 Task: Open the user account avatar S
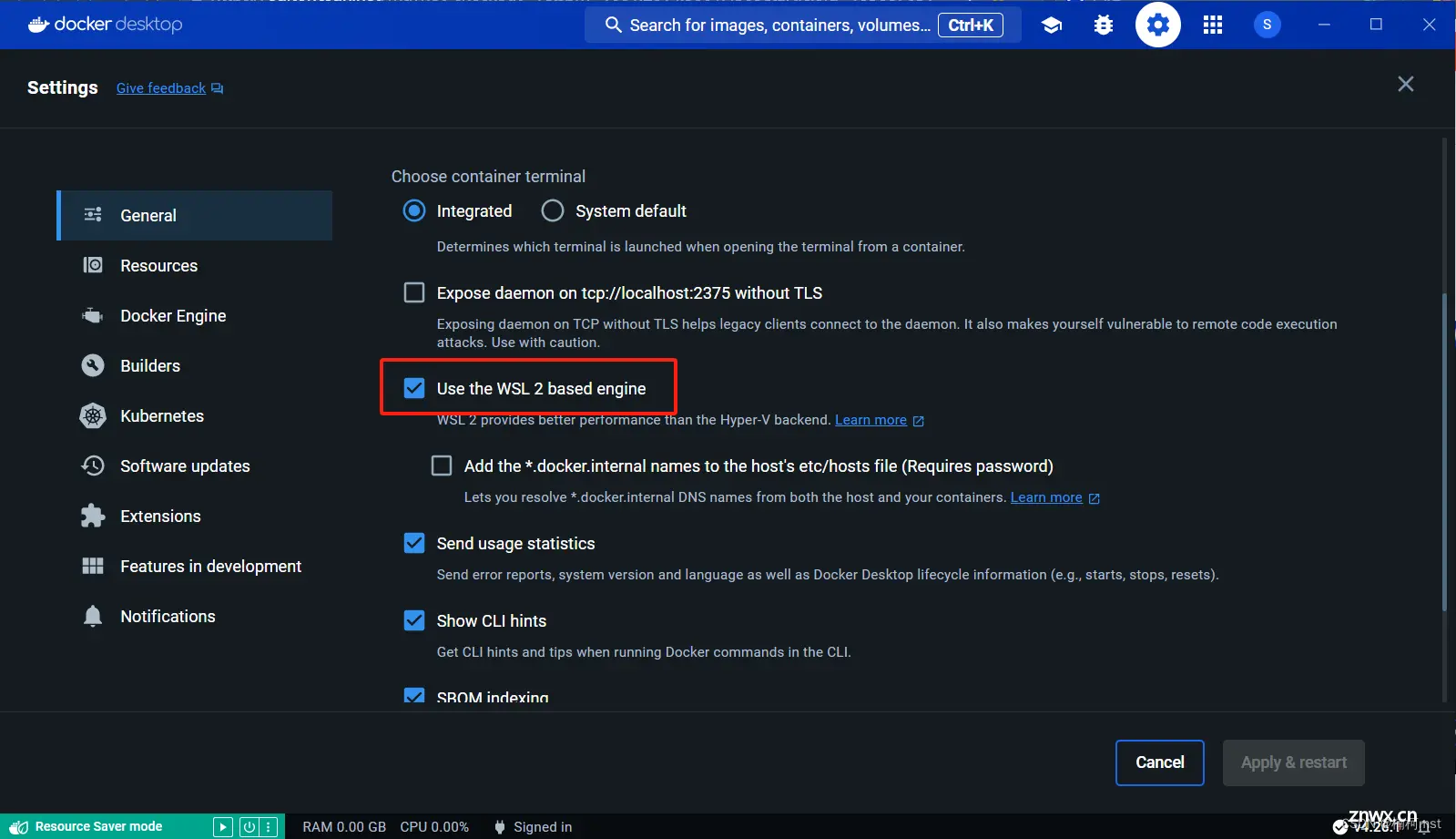coord(1268,25)
